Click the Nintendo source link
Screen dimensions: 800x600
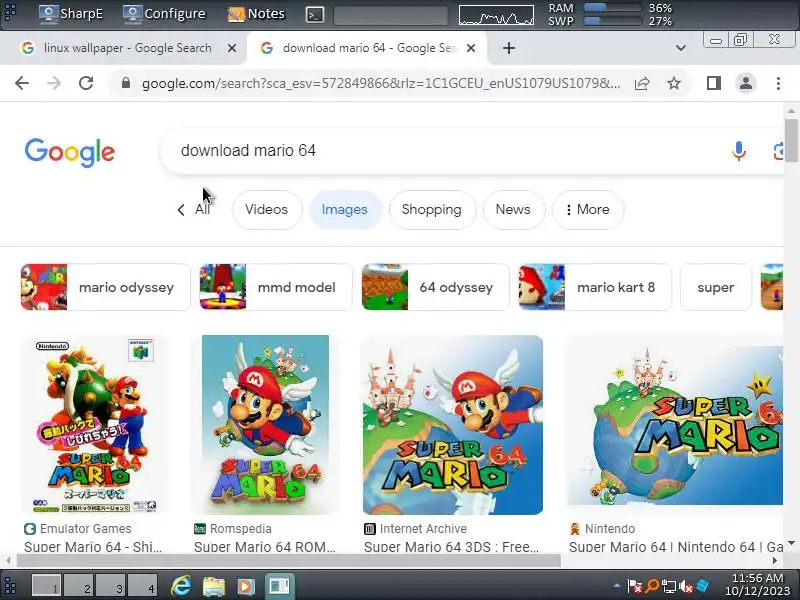[x=610, y=529]
